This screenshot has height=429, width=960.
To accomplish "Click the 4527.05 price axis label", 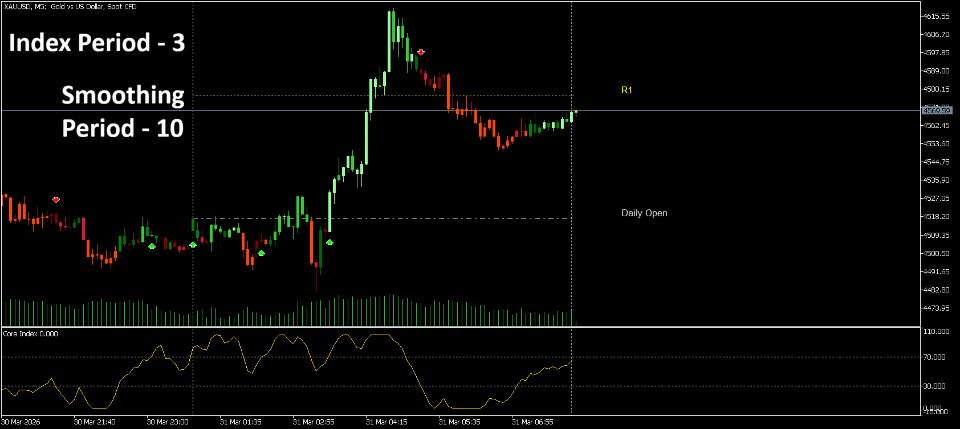I will (937, 198).
